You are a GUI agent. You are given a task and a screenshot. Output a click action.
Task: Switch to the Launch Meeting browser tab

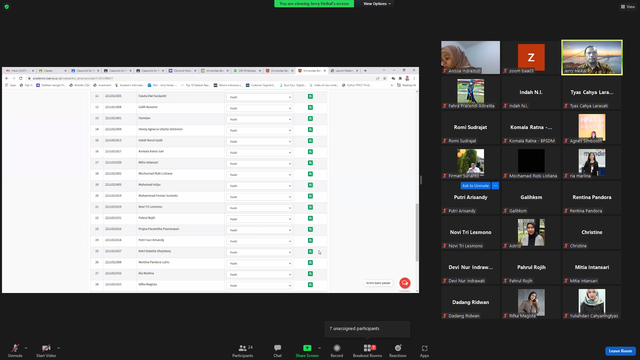(x=344, y=71)
